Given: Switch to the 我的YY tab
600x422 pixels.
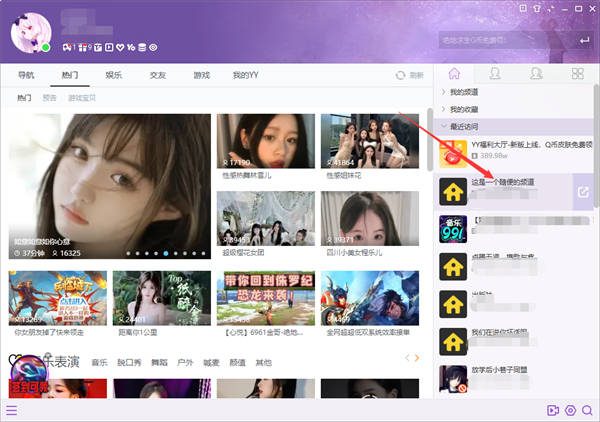Looking at the screenshot, I should click(246, 75).
